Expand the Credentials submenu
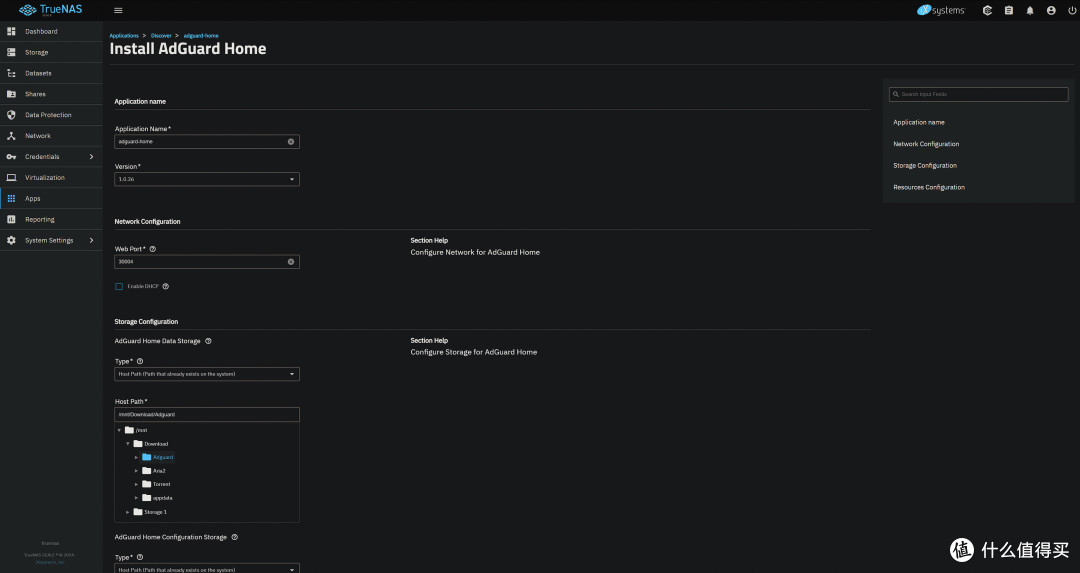The height and width of the screenshot is (573, 1080). pyautogui.click(x=92, y=157)
